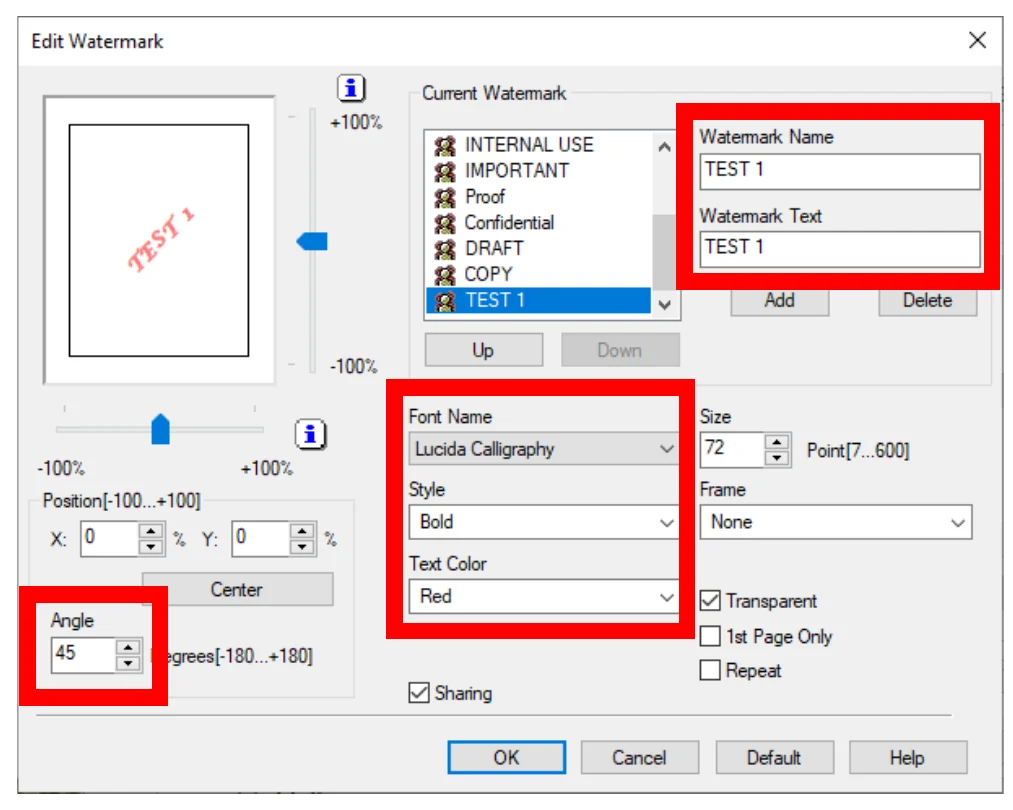Open Help for watermark dialog
The height and width of the screenshot is (810, 1013).
tap(908, 757)
